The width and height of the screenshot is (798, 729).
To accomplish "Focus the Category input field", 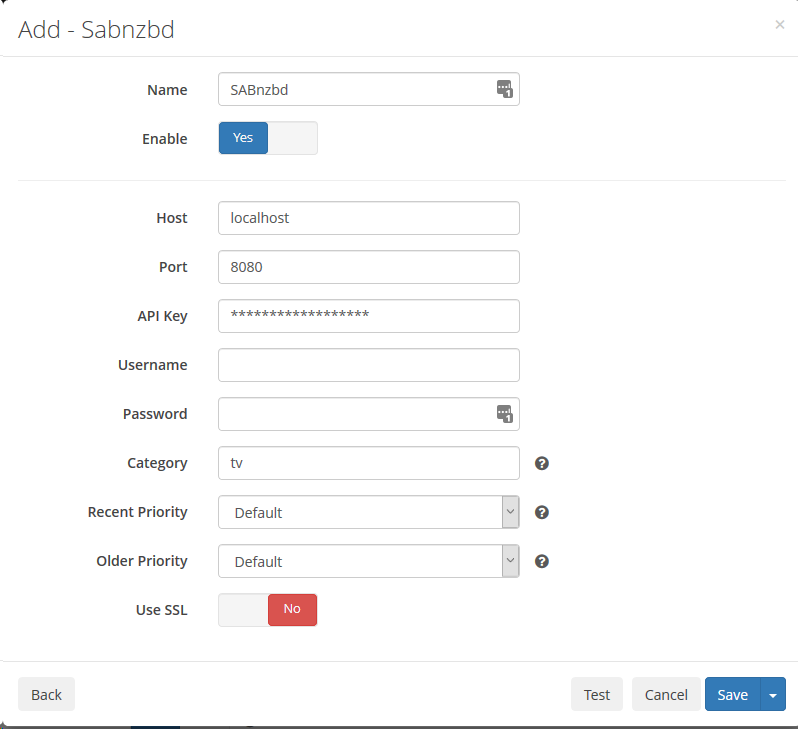I will pos(368,463).
